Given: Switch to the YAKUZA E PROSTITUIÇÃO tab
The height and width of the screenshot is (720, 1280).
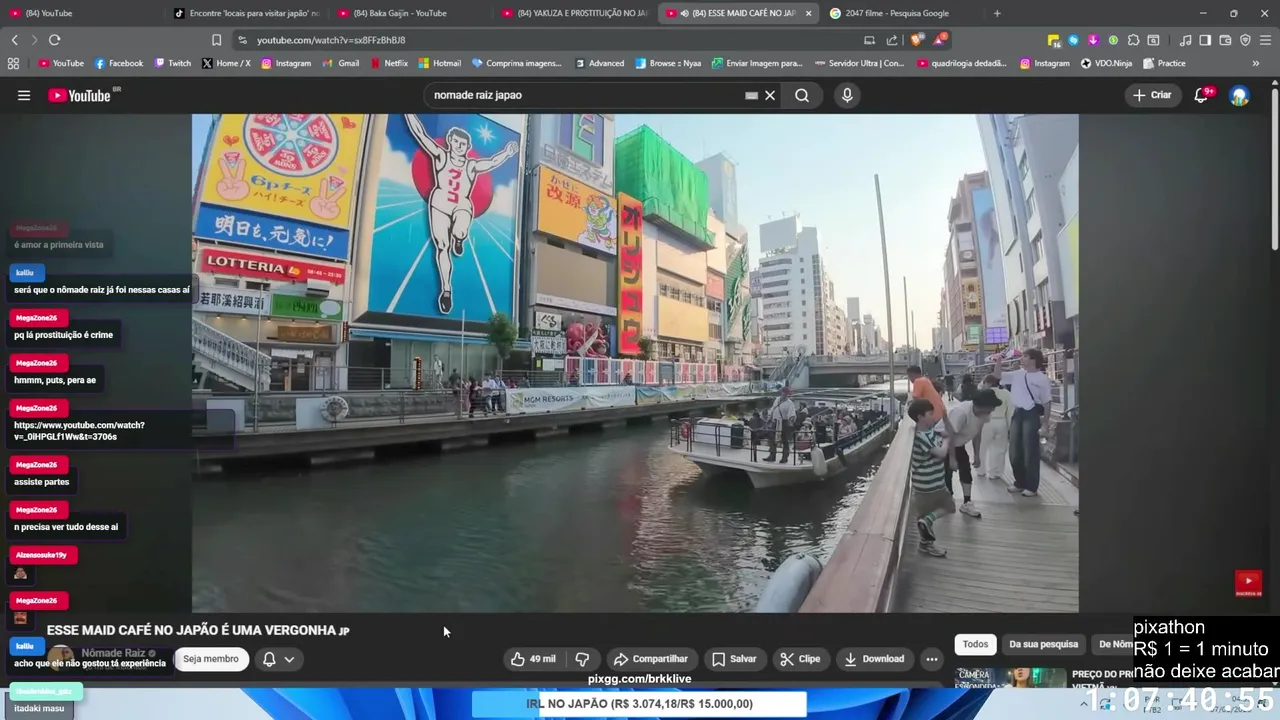Looking at the screenshot, I should 574,13.
